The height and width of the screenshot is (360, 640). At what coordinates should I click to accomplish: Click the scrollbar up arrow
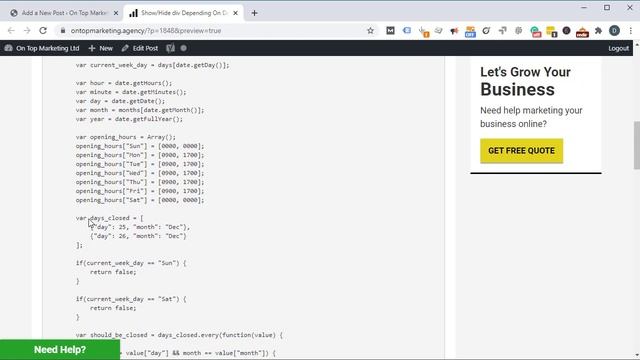click(636, 44)
